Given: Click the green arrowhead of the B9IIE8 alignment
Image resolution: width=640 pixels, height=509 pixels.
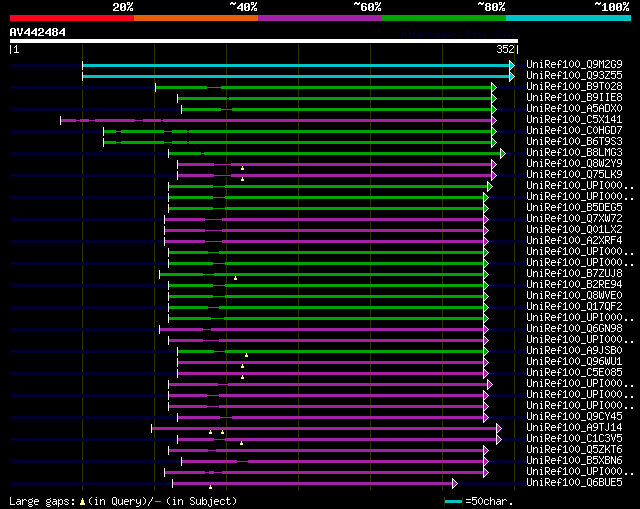Looking at the screenshot, I should pyautogui.click(x=494, y=98).
